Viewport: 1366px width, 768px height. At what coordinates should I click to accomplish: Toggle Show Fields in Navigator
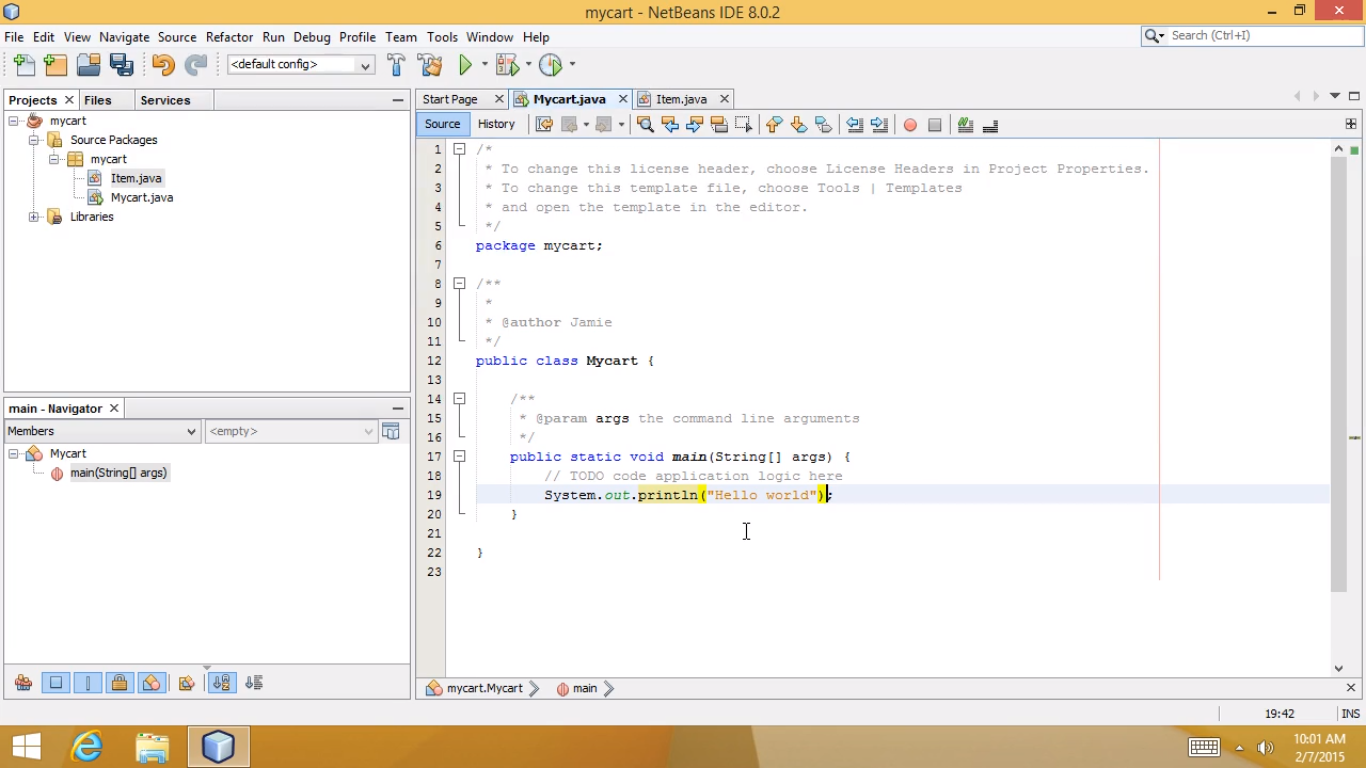point(56,683)
